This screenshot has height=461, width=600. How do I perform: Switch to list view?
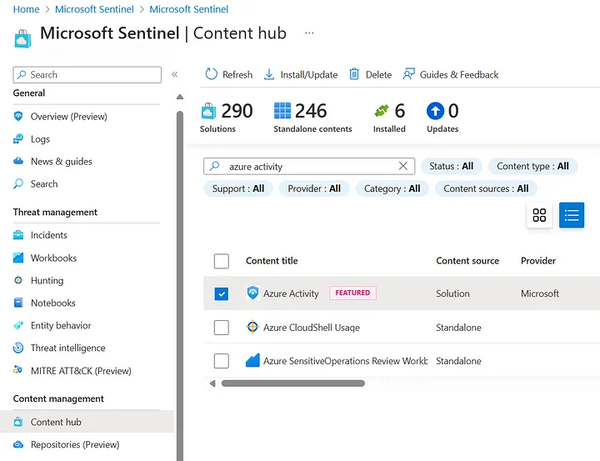pos(571,215)
